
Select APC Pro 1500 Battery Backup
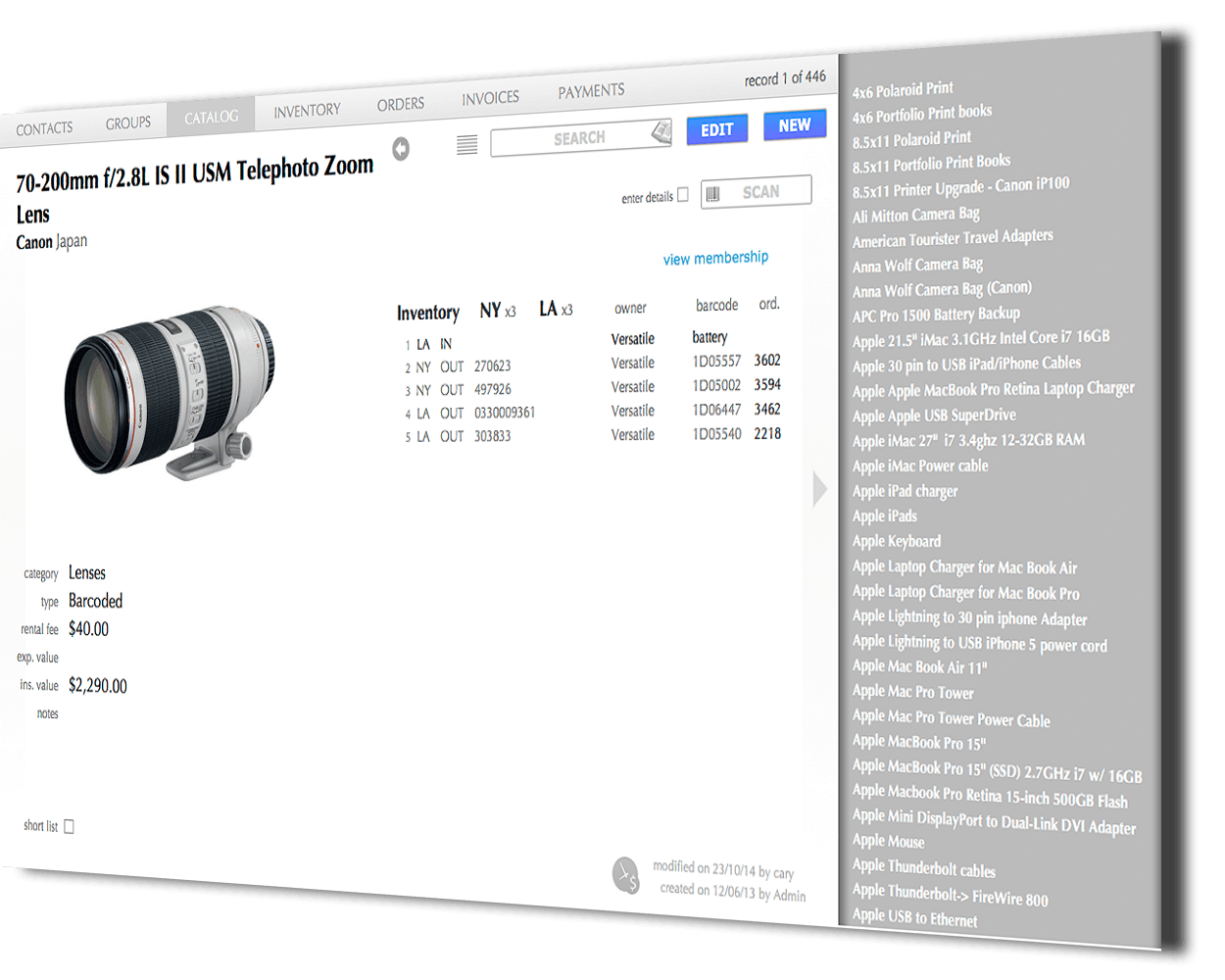point(936,315)
